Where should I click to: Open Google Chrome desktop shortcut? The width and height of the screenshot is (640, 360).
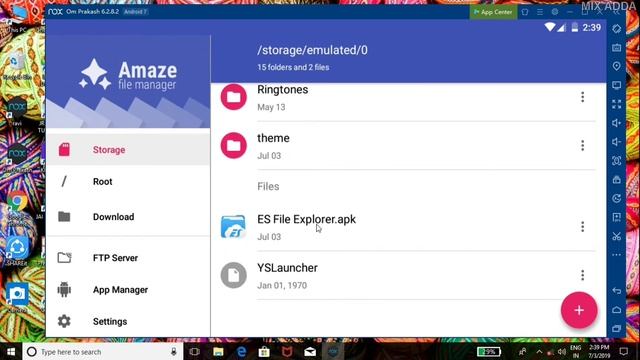pyautogui.click(x=17, y=201)
